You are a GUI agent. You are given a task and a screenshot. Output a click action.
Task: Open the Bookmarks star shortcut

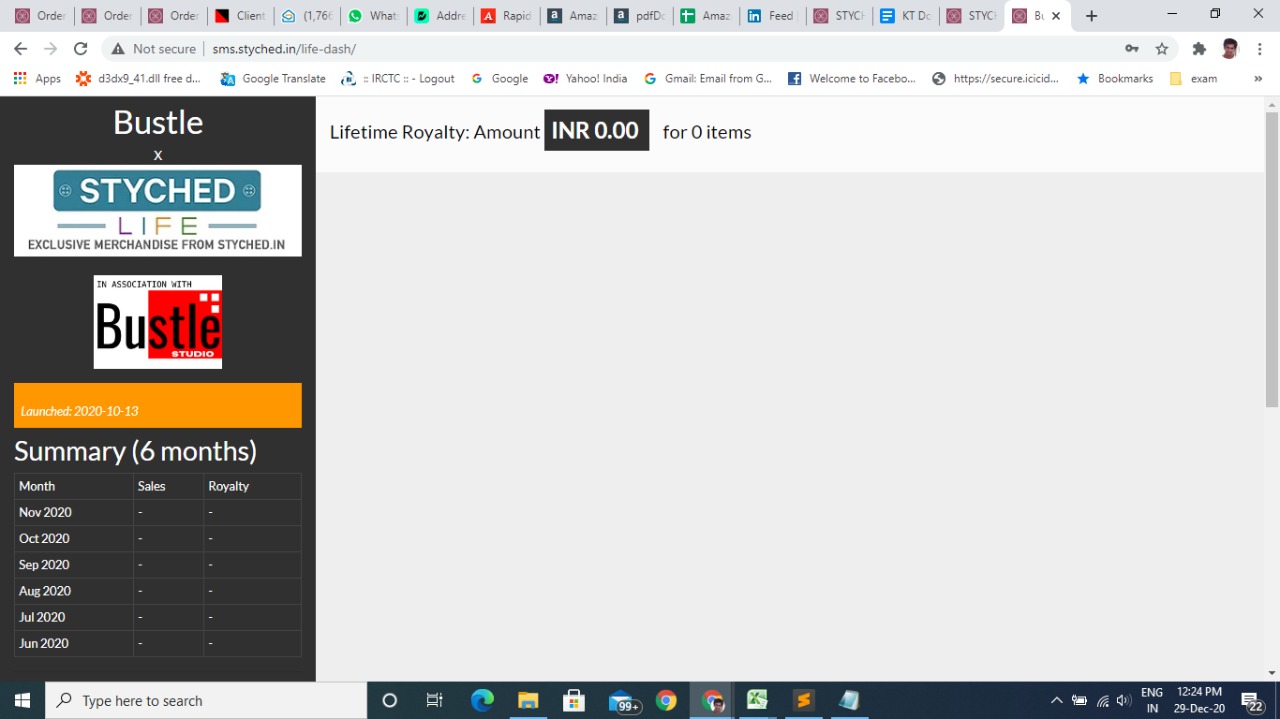(1115, 78)
